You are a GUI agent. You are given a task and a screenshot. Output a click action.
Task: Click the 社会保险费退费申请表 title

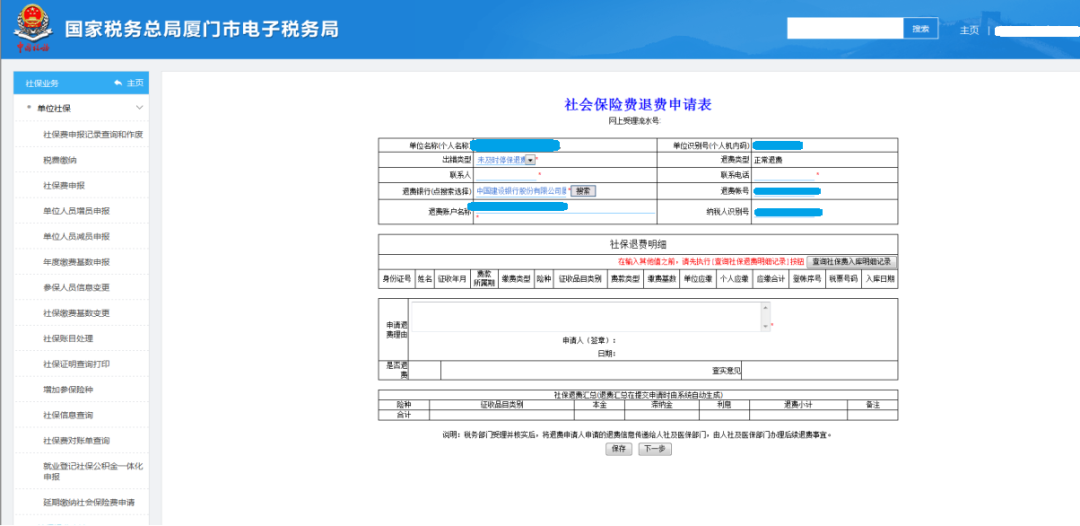coord(638,105)
